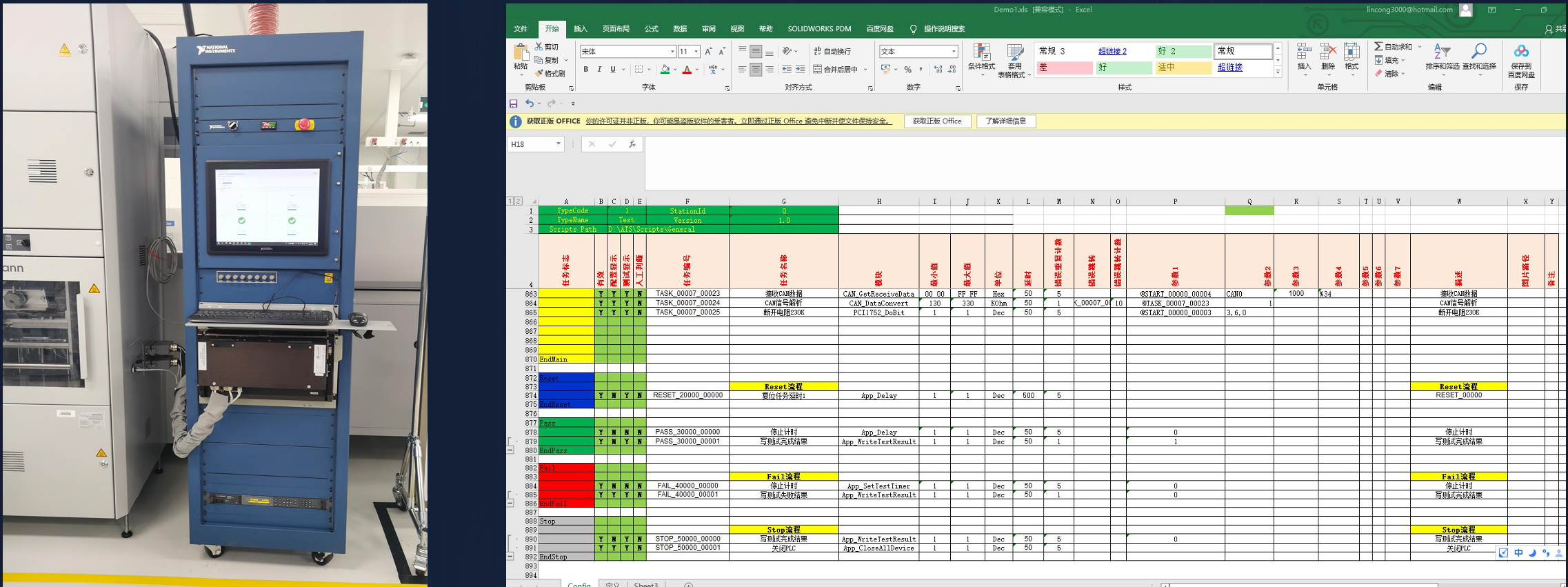
Task: Click the 获取正版 Office button
Action: tap(937, 121)
